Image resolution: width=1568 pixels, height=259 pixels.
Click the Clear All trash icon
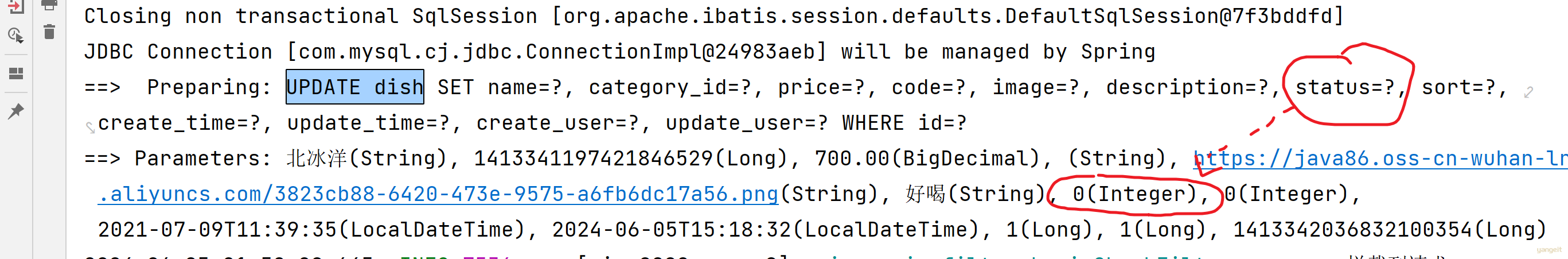tap(49, 32)
